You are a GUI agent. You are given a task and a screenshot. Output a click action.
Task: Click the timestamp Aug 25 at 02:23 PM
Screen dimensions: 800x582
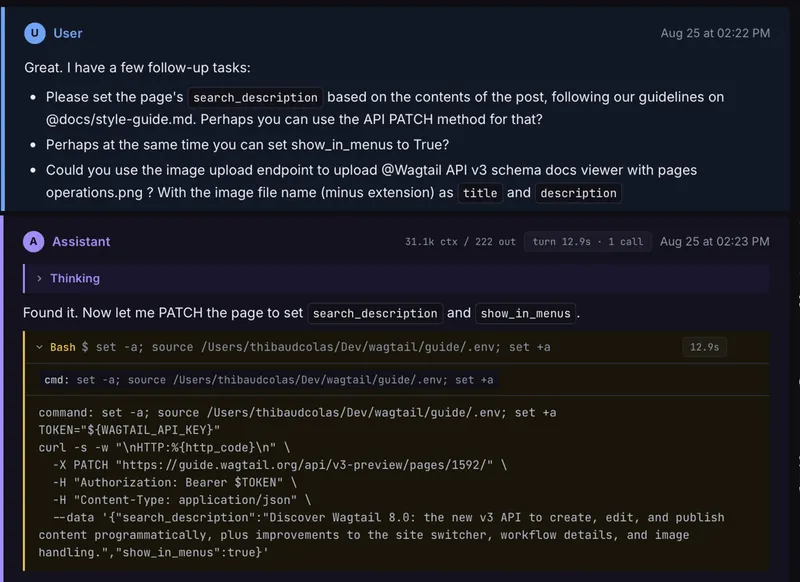coord(714,242)
